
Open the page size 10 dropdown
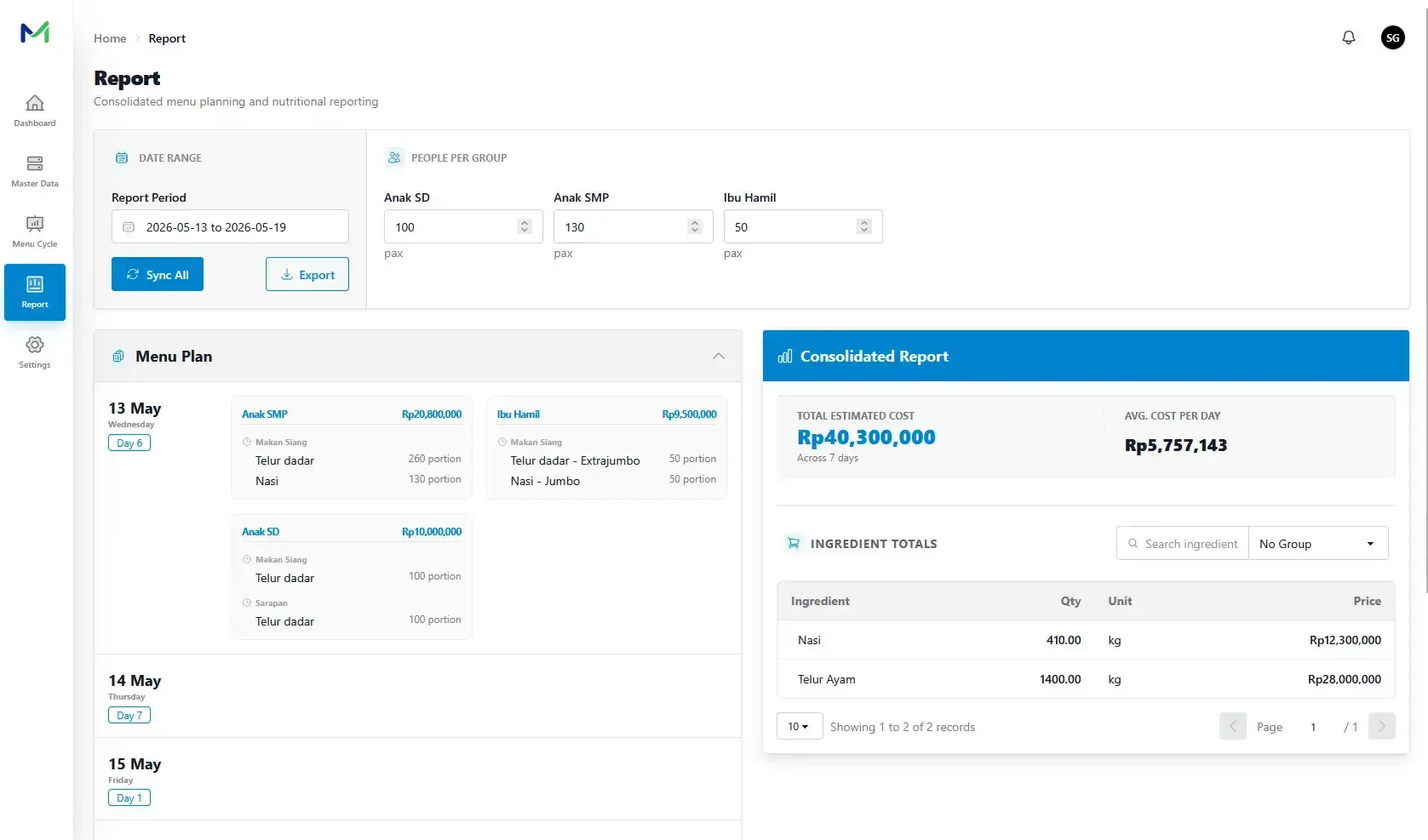pos(800,726)
